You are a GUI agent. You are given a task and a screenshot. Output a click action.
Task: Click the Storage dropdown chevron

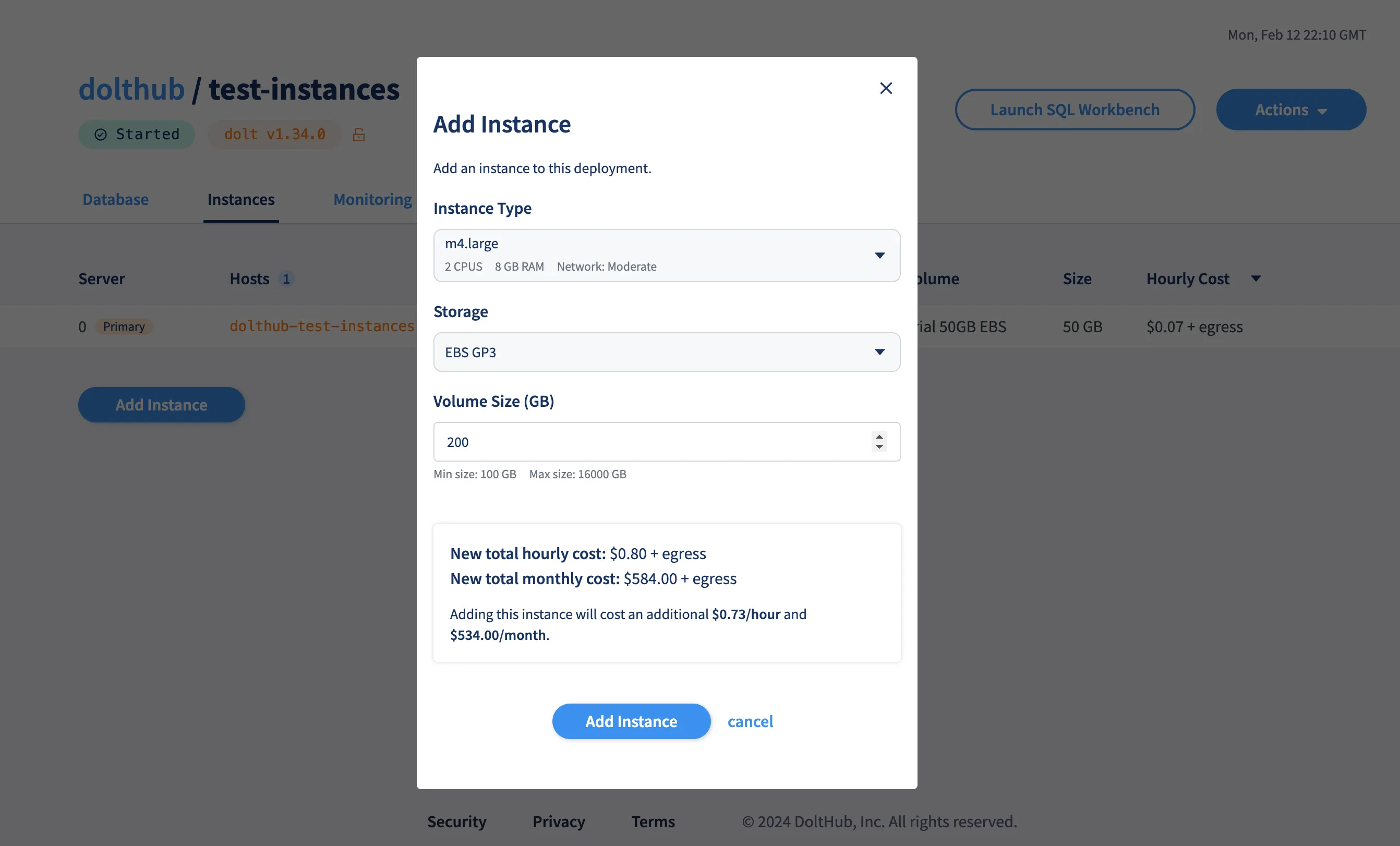coord(880,352)
